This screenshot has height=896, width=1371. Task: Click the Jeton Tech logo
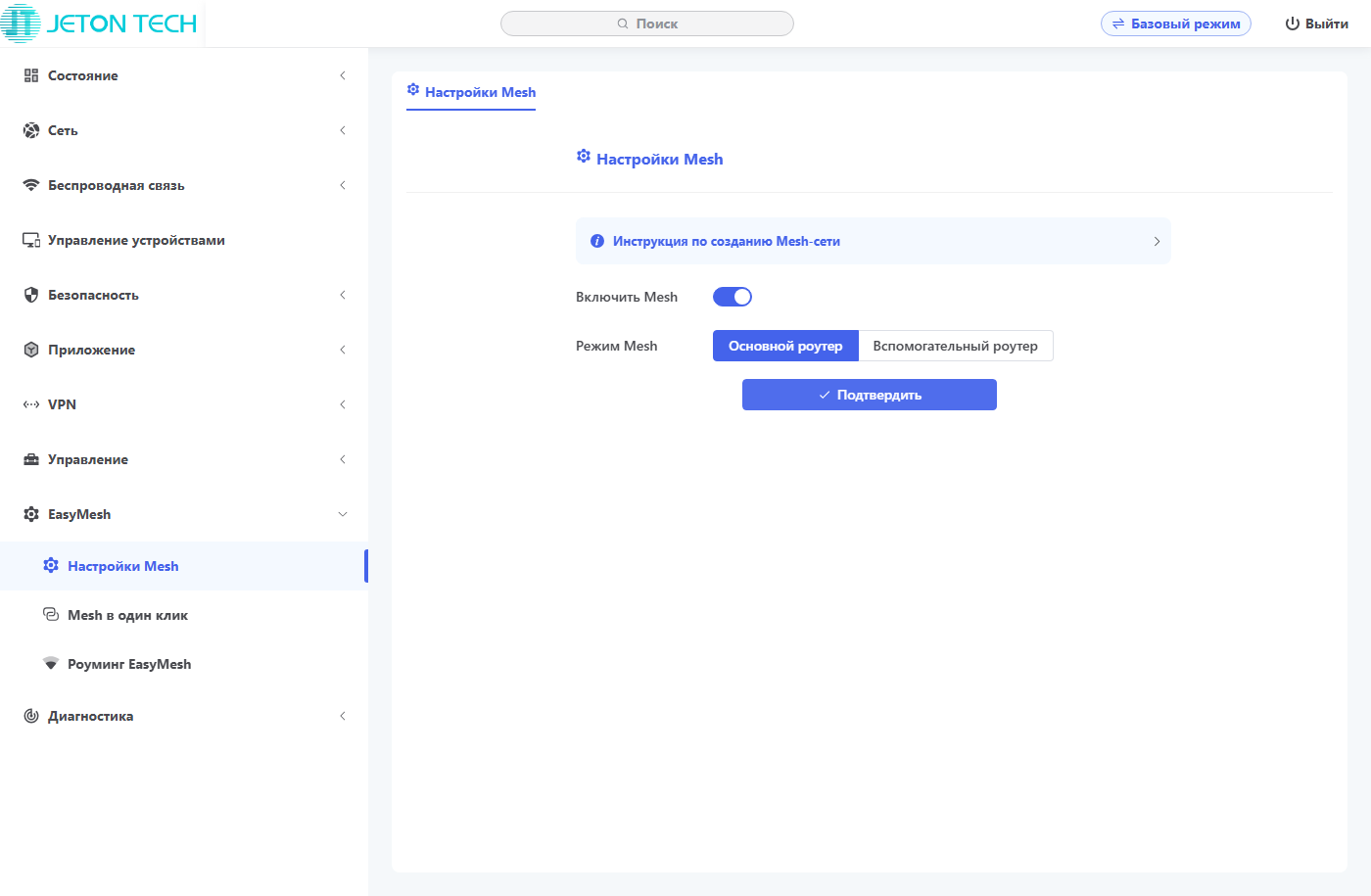pyautogui.click(x=100, y=24)
